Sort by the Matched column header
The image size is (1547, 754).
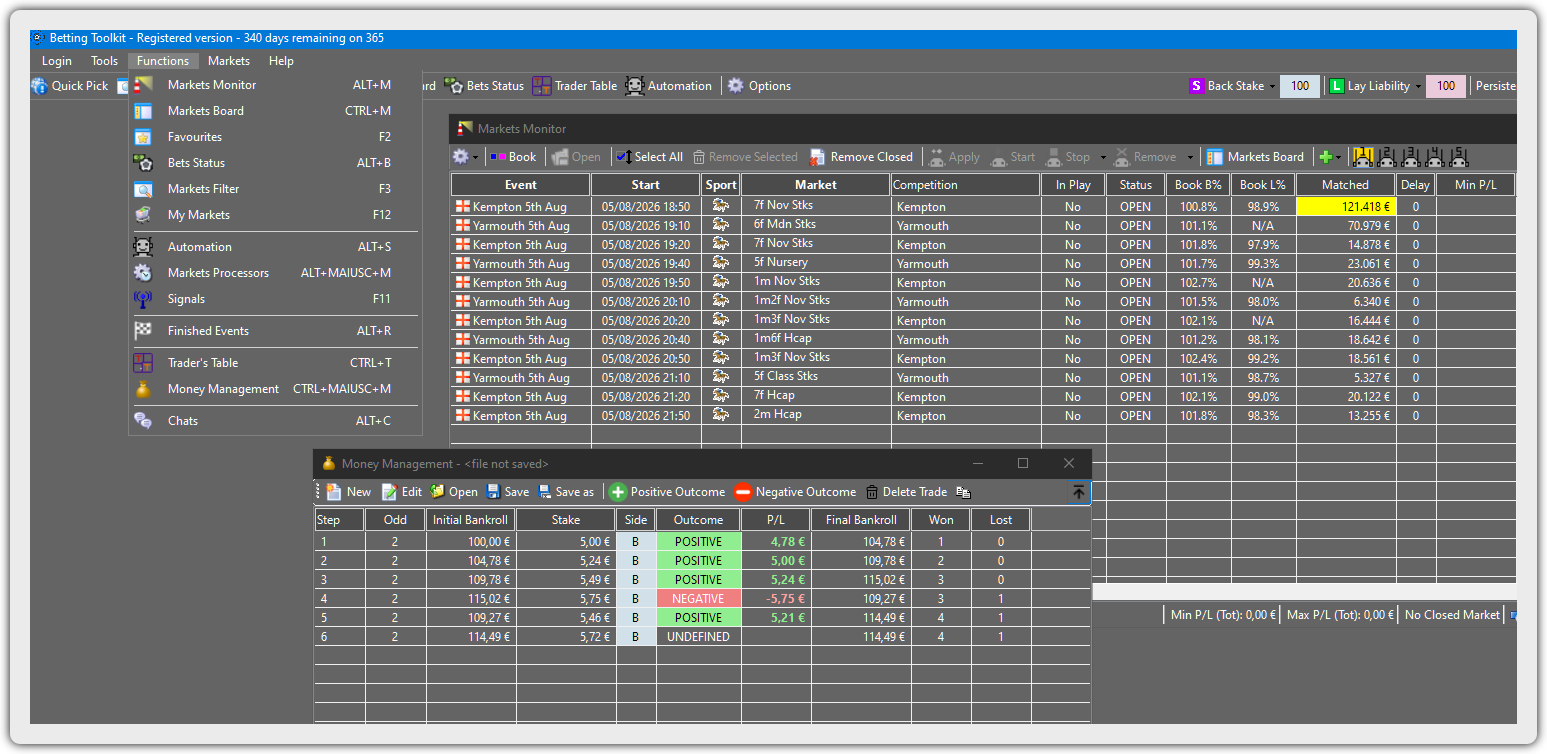tap(1345, 185)
